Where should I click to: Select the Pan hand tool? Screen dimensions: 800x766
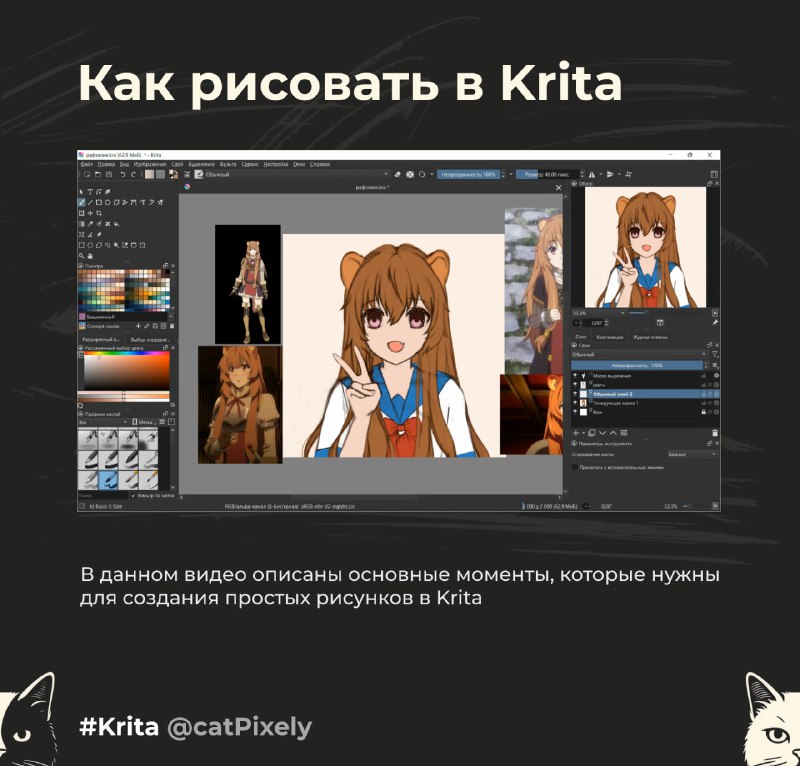click(90, 256)
